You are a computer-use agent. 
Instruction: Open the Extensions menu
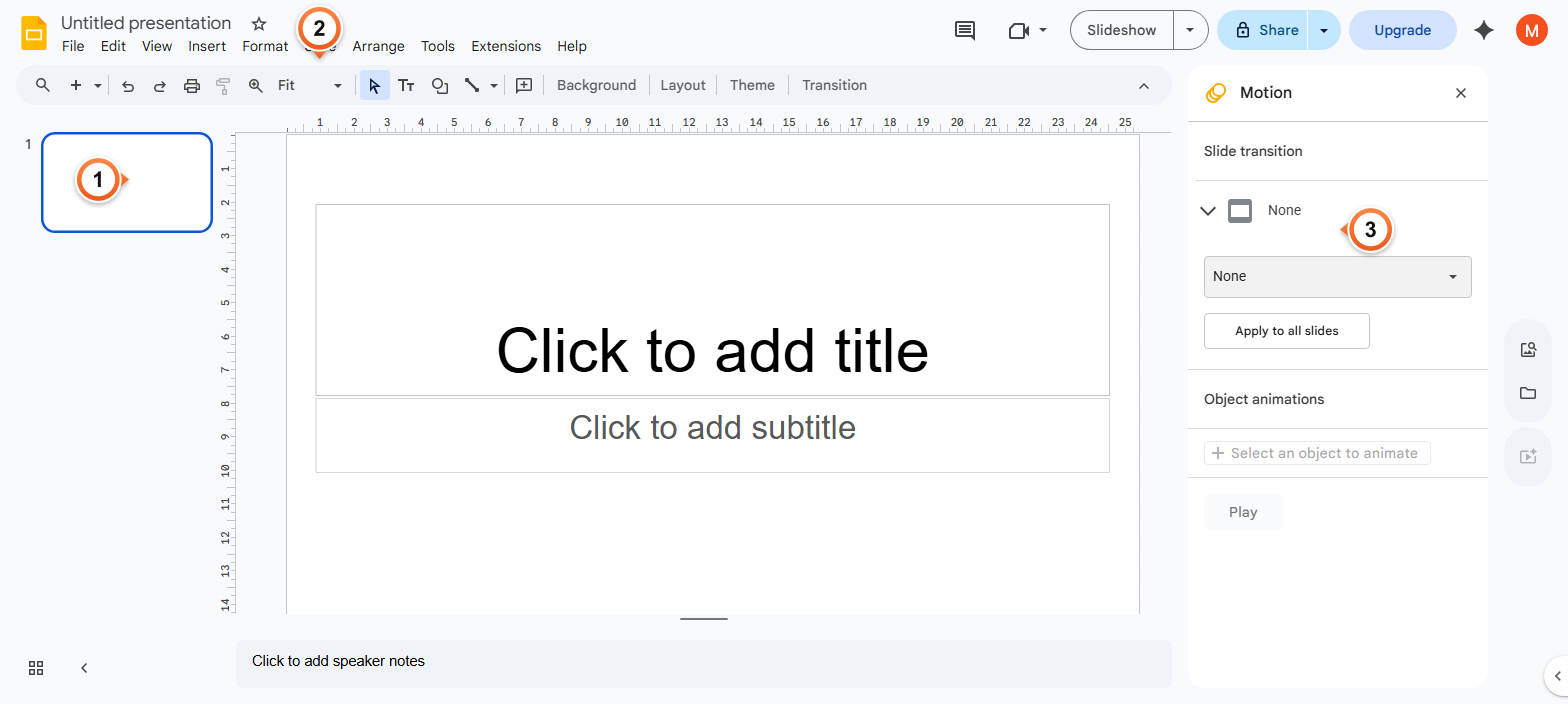506,46
